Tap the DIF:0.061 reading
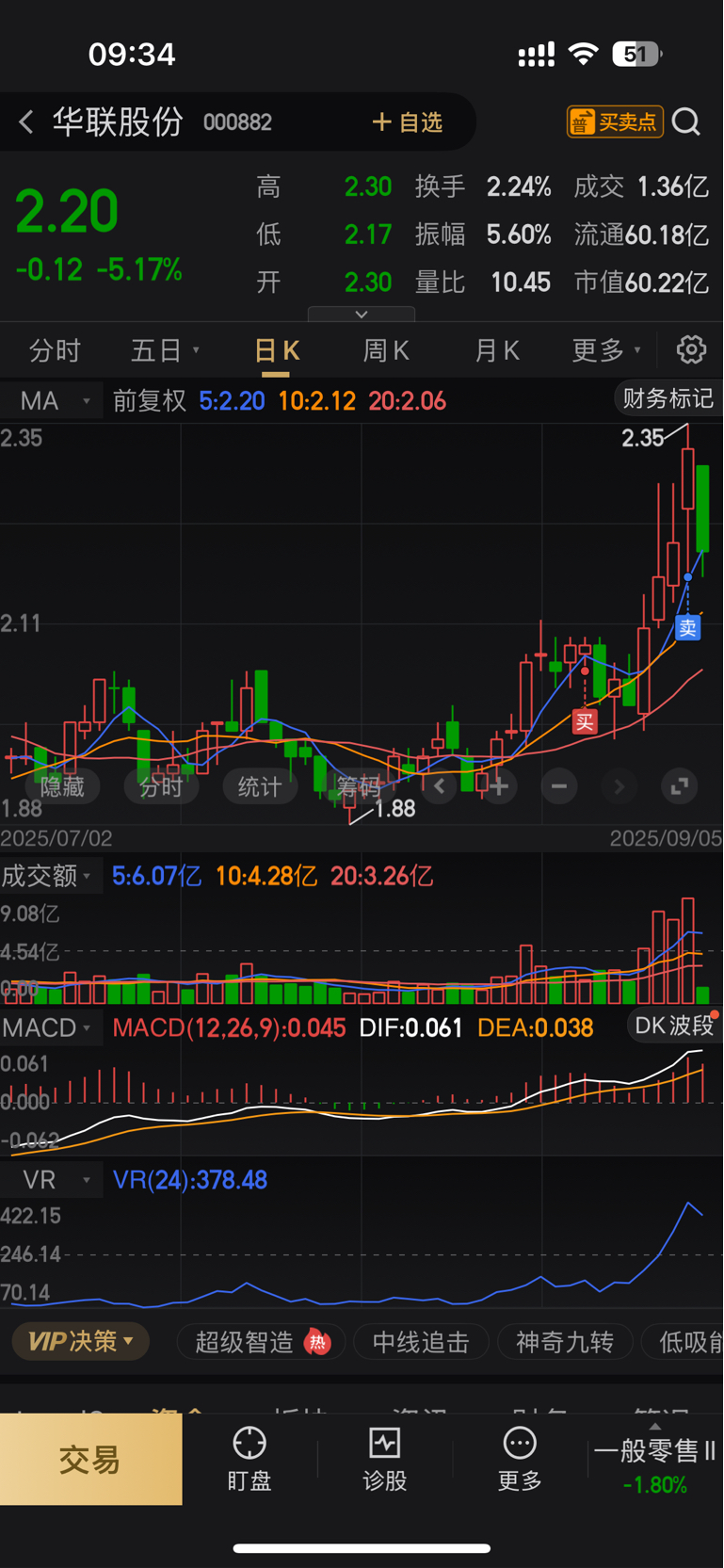The height and width of the screenshot is (1568, 724). (410, 1027)
